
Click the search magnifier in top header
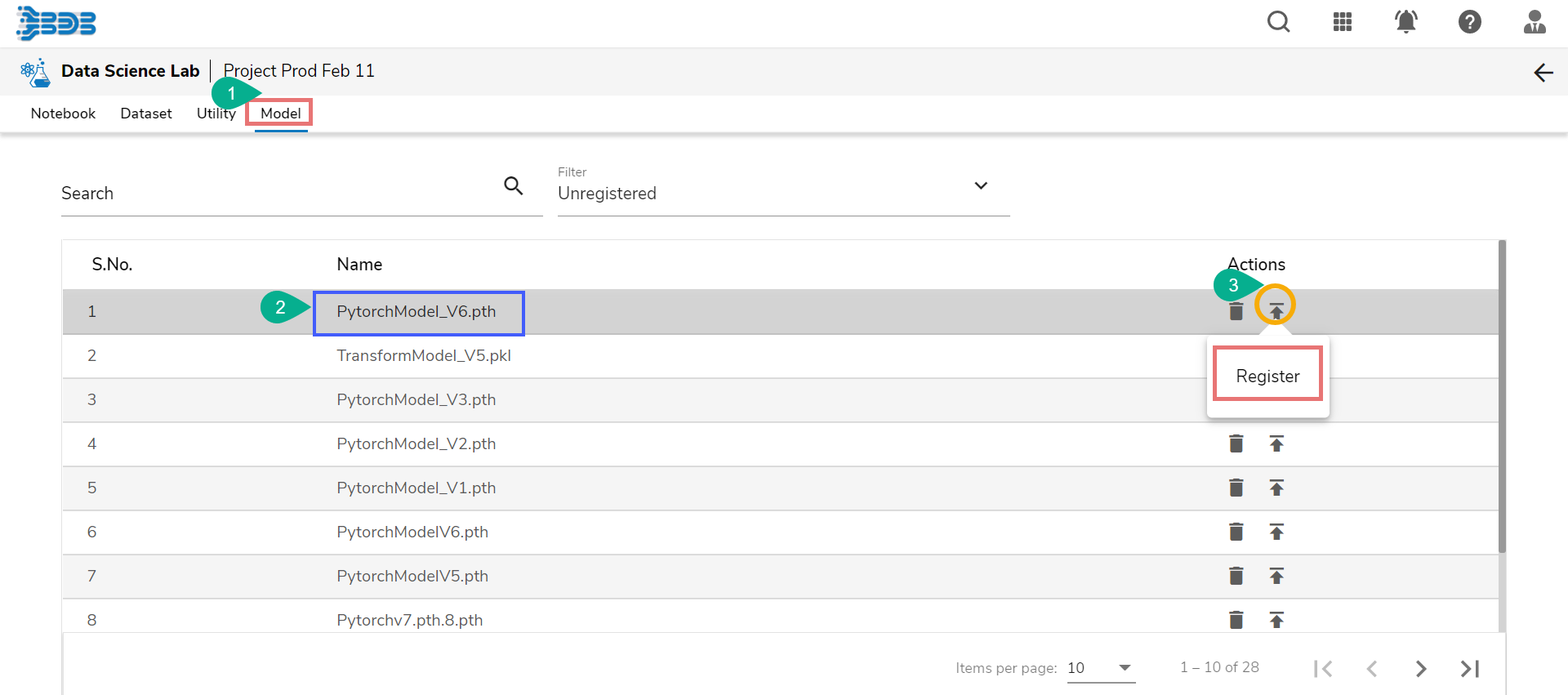(1278, 22)
